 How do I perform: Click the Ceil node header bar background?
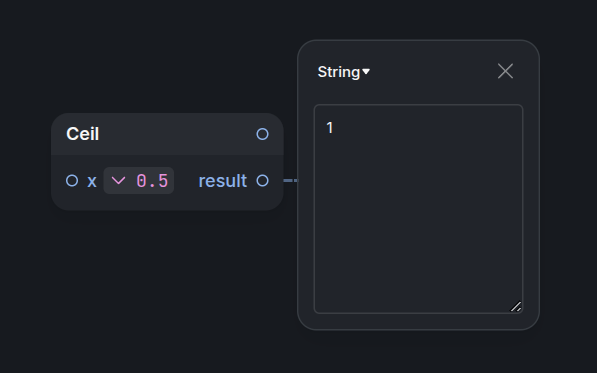pyautogui.click(x=175, y=134)
